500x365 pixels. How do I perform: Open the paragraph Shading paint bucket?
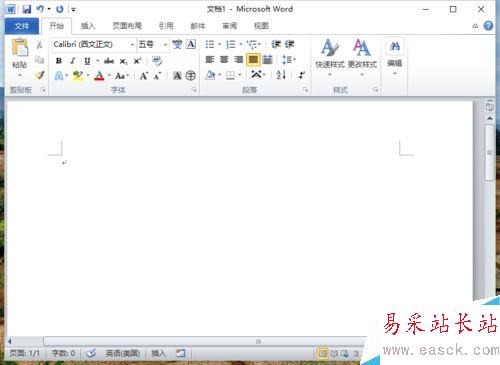coord(210,75)
